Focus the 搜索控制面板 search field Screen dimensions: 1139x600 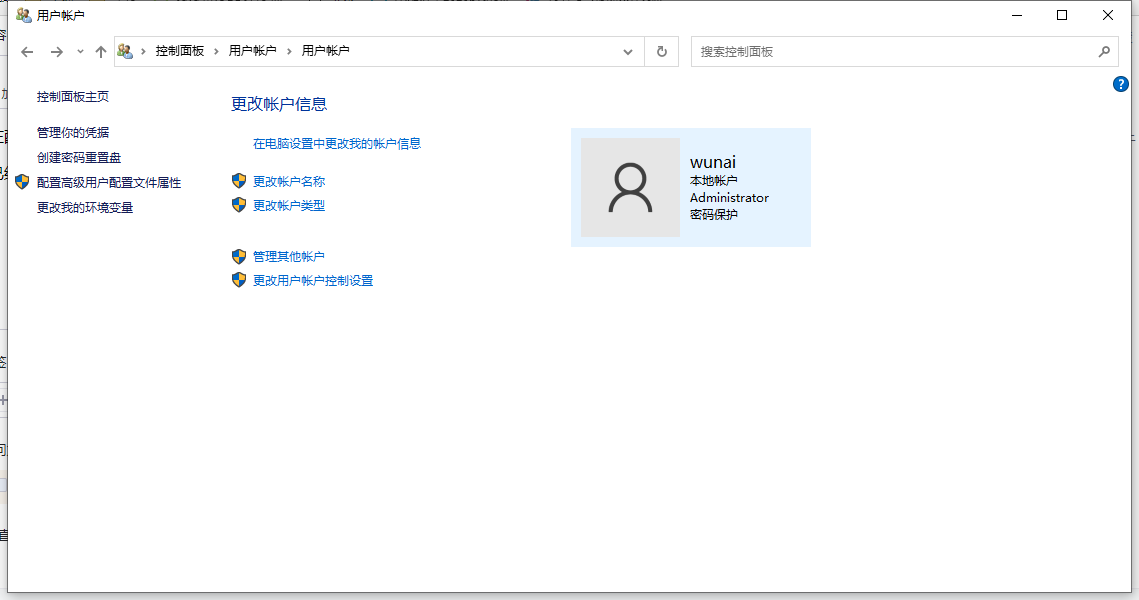coord(893,52)
